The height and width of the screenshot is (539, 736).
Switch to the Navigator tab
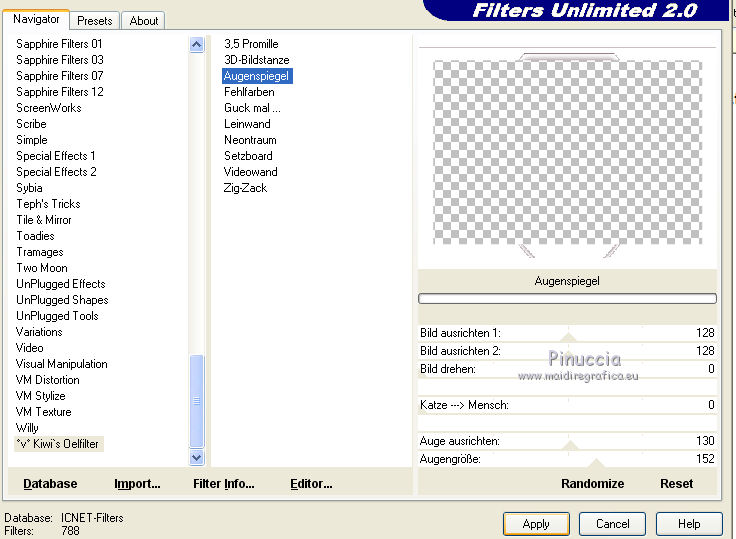coord(36,19)
